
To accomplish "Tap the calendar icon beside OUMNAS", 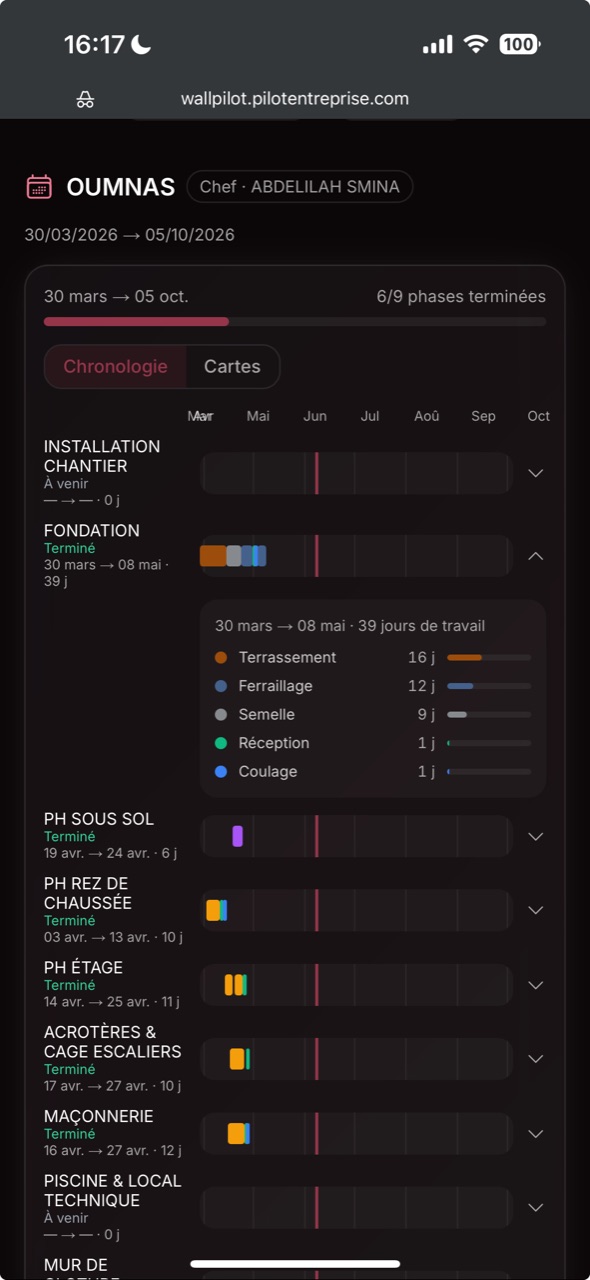I will [x=39, y=187].
